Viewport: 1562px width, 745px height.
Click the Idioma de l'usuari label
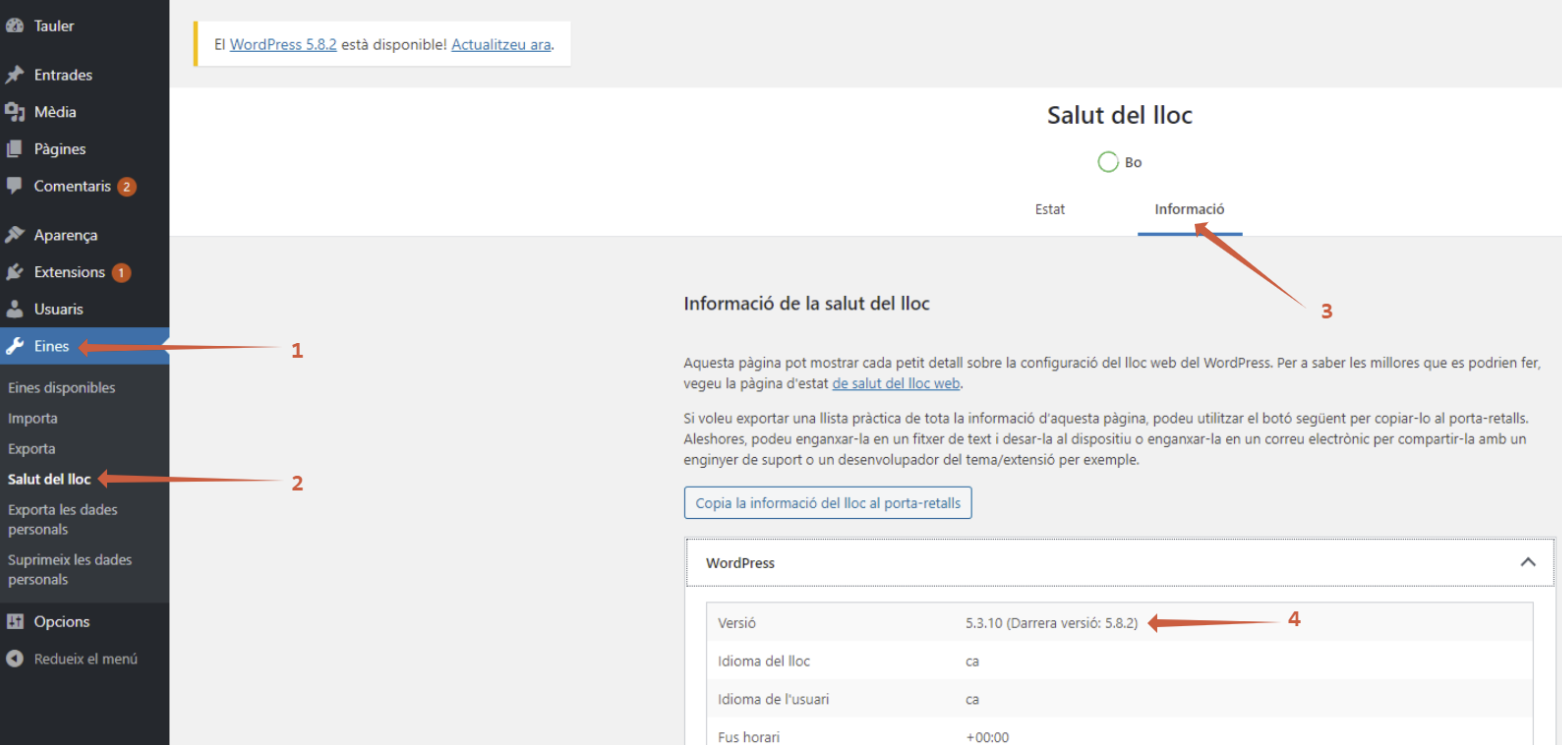(x=773, y=699)
